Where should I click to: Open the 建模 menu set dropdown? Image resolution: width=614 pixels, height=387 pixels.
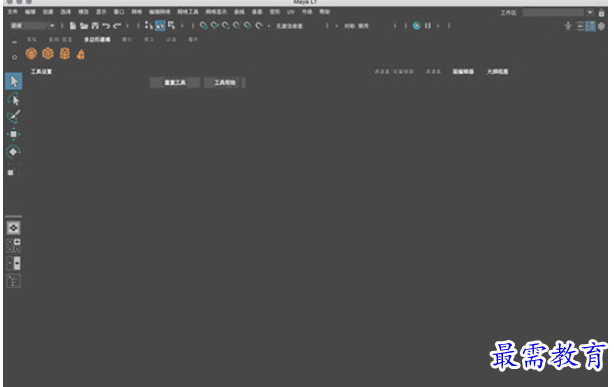tap(32, 26)
